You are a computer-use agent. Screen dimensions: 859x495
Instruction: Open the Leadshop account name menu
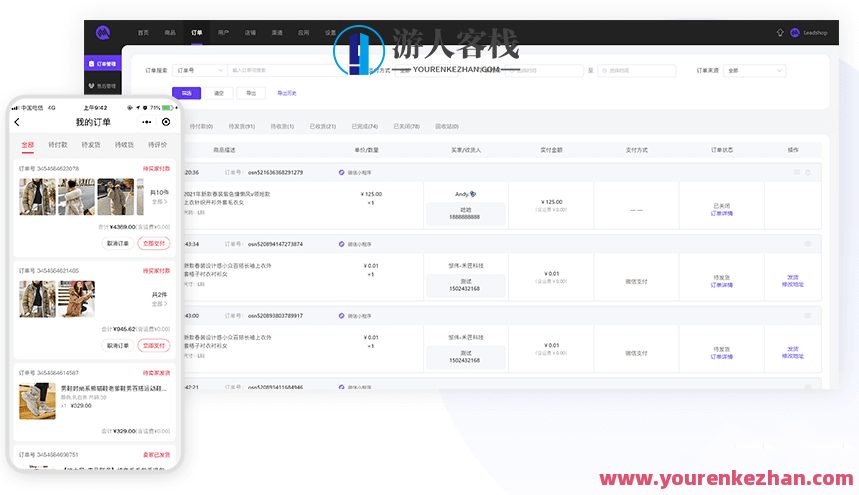pos(815,33)
